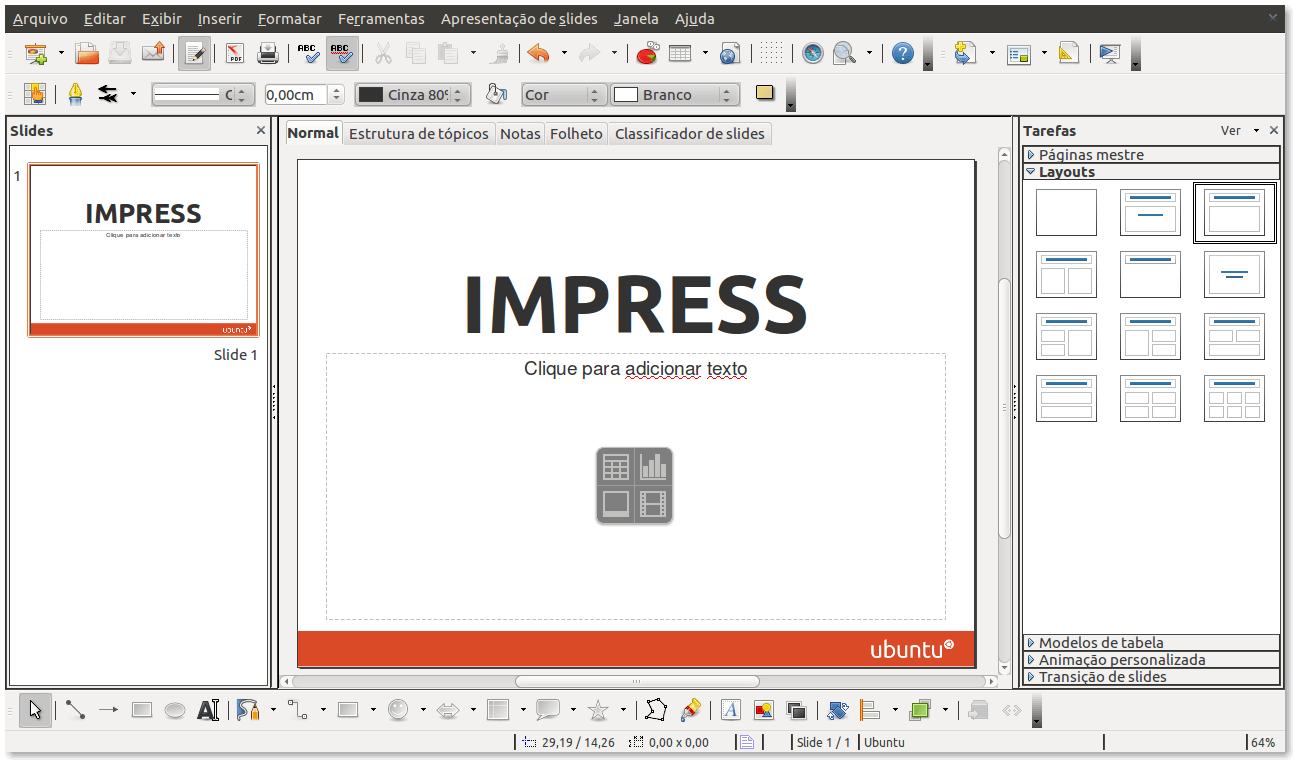Insert a table from the toolbar
This screenshot has width=1294, height=761.
(x=681, y=54)
